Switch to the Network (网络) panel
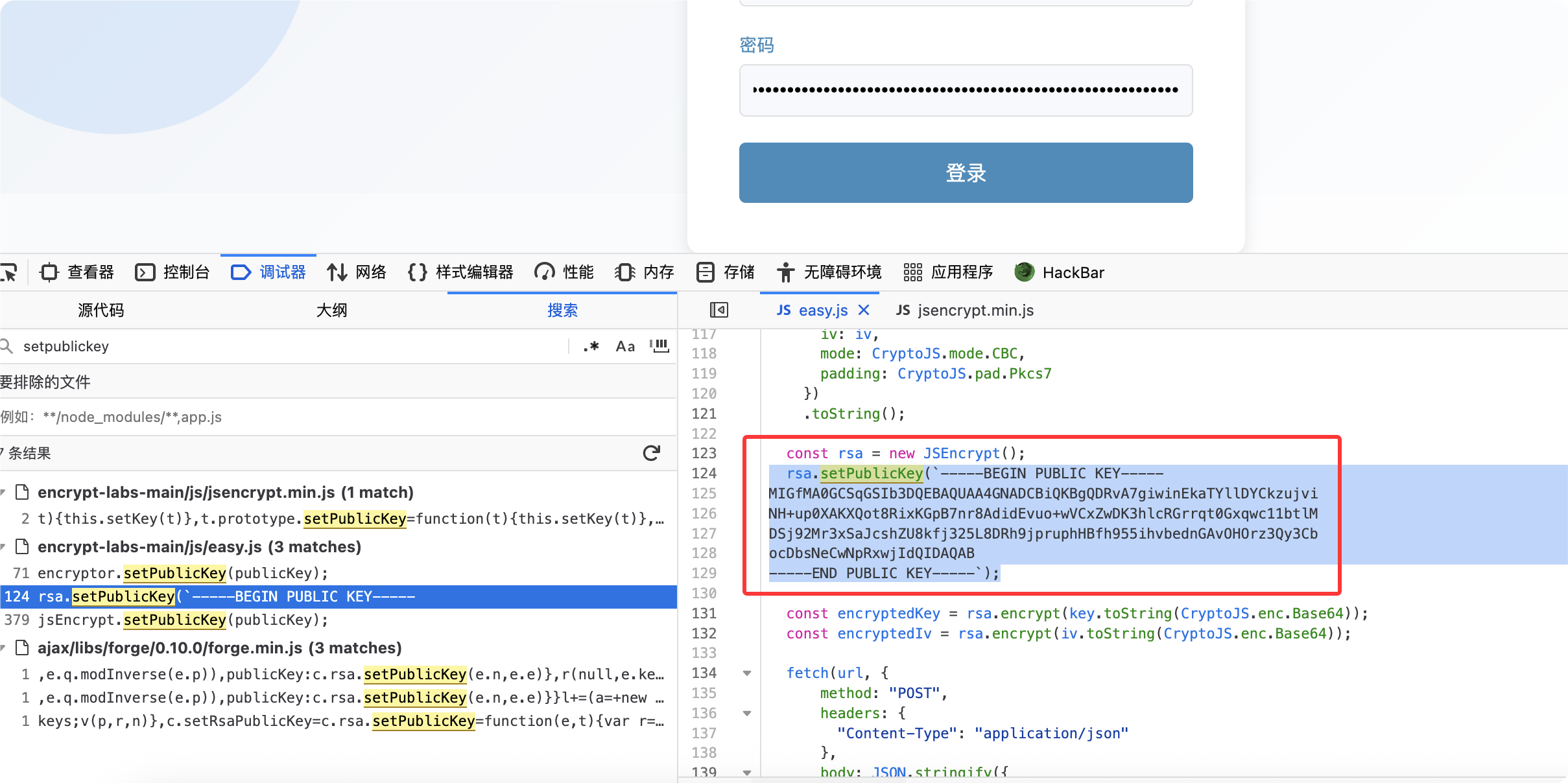 [x=357, y=272]
